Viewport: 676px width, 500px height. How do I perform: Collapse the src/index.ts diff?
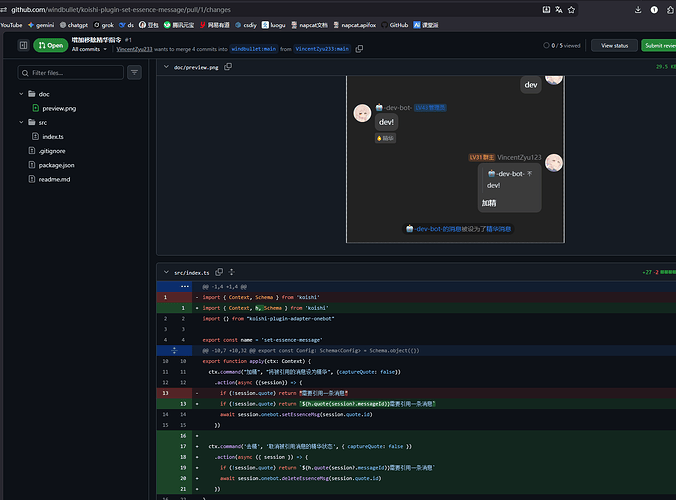click(x=166, y=272)
